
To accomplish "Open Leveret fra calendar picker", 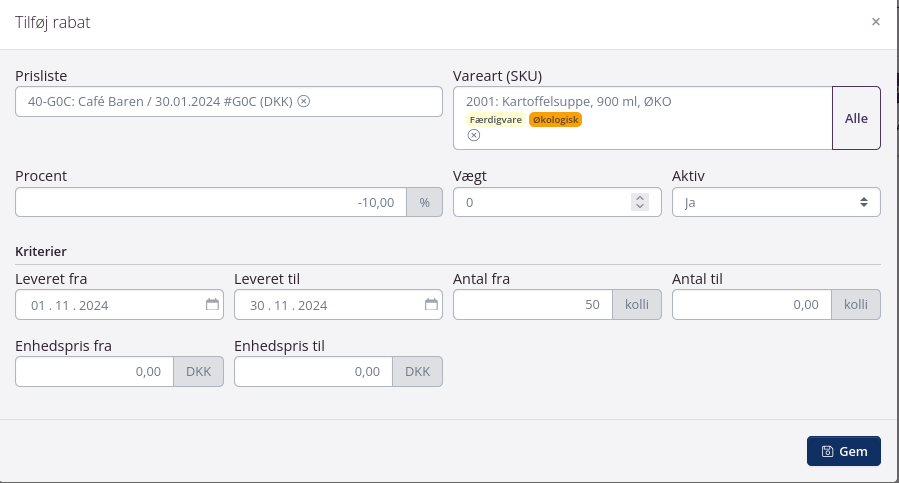I will pyautogui.click(x=212, y=305).
